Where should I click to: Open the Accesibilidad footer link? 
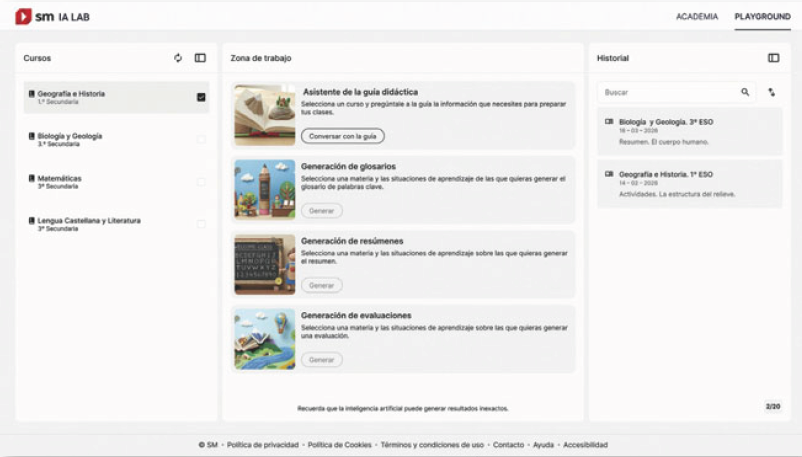pos(585,445)
